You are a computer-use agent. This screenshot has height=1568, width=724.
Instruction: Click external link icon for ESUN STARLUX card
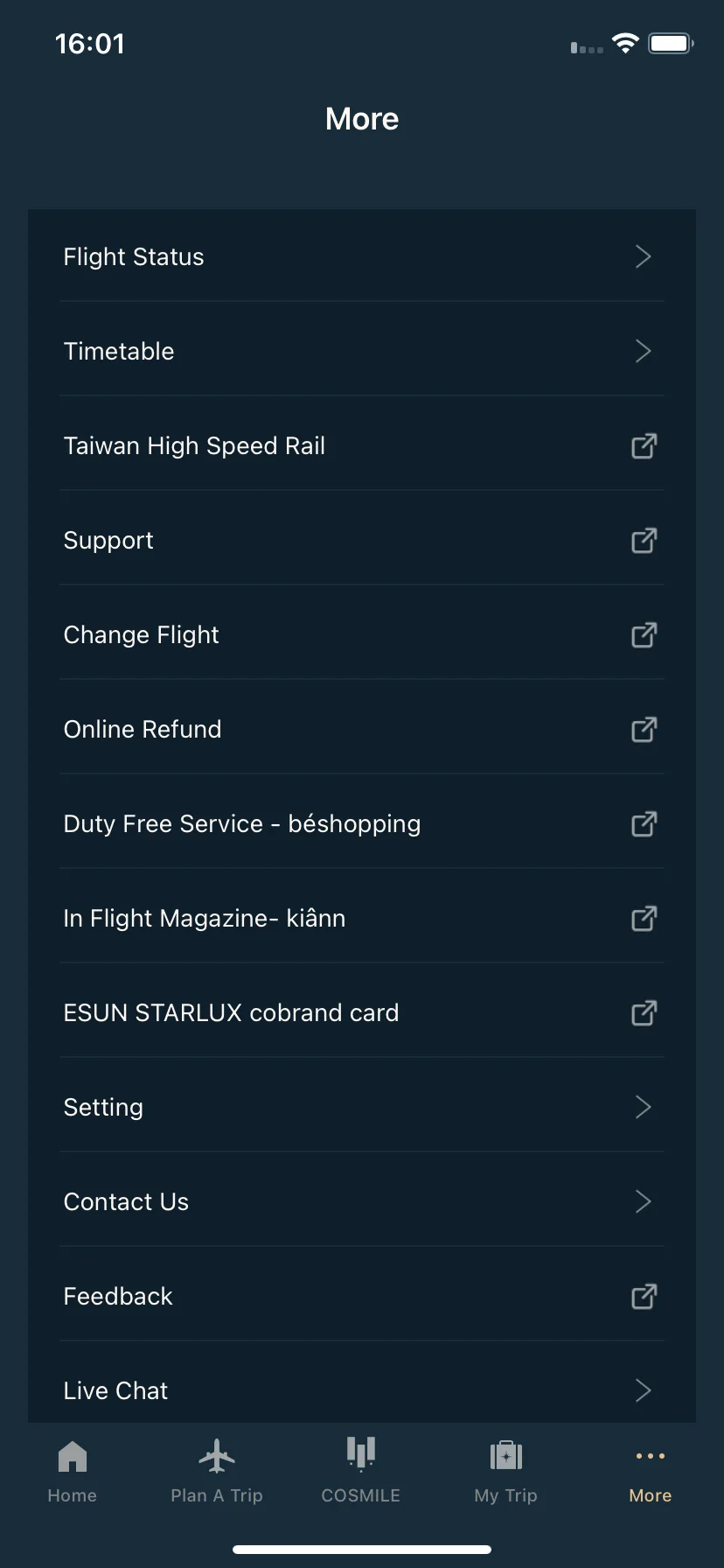(644, 1013)
